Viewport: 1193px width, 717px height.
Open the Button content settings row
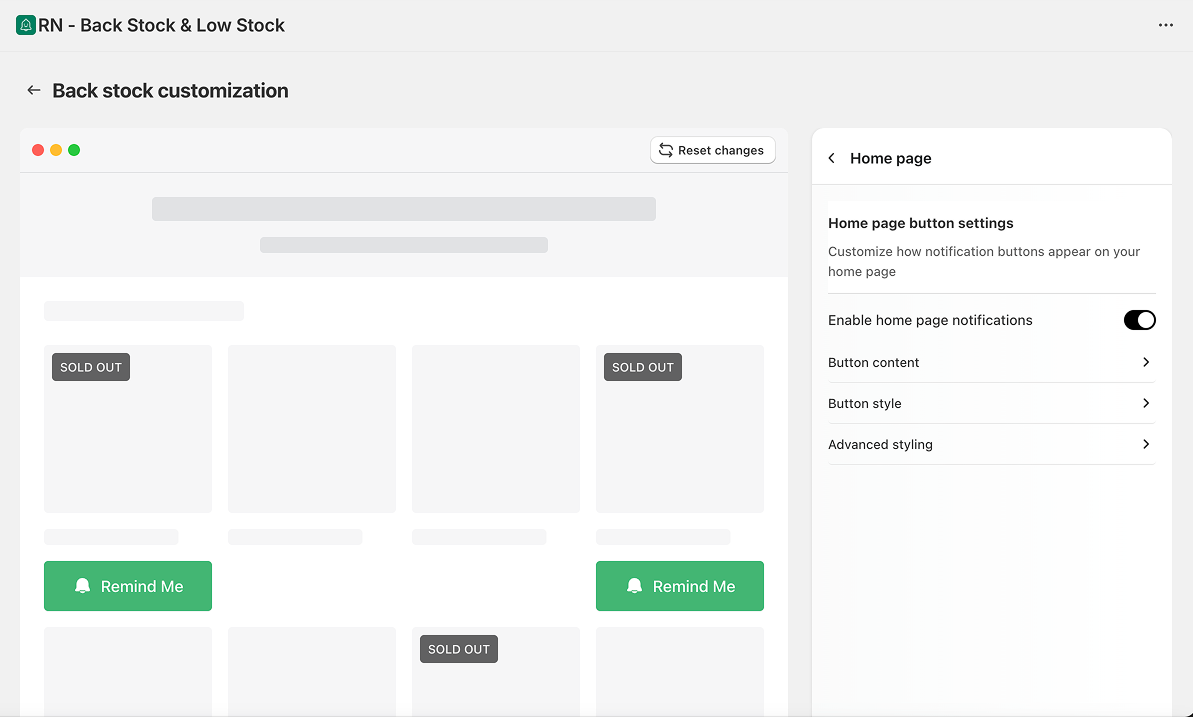point(874,362)
